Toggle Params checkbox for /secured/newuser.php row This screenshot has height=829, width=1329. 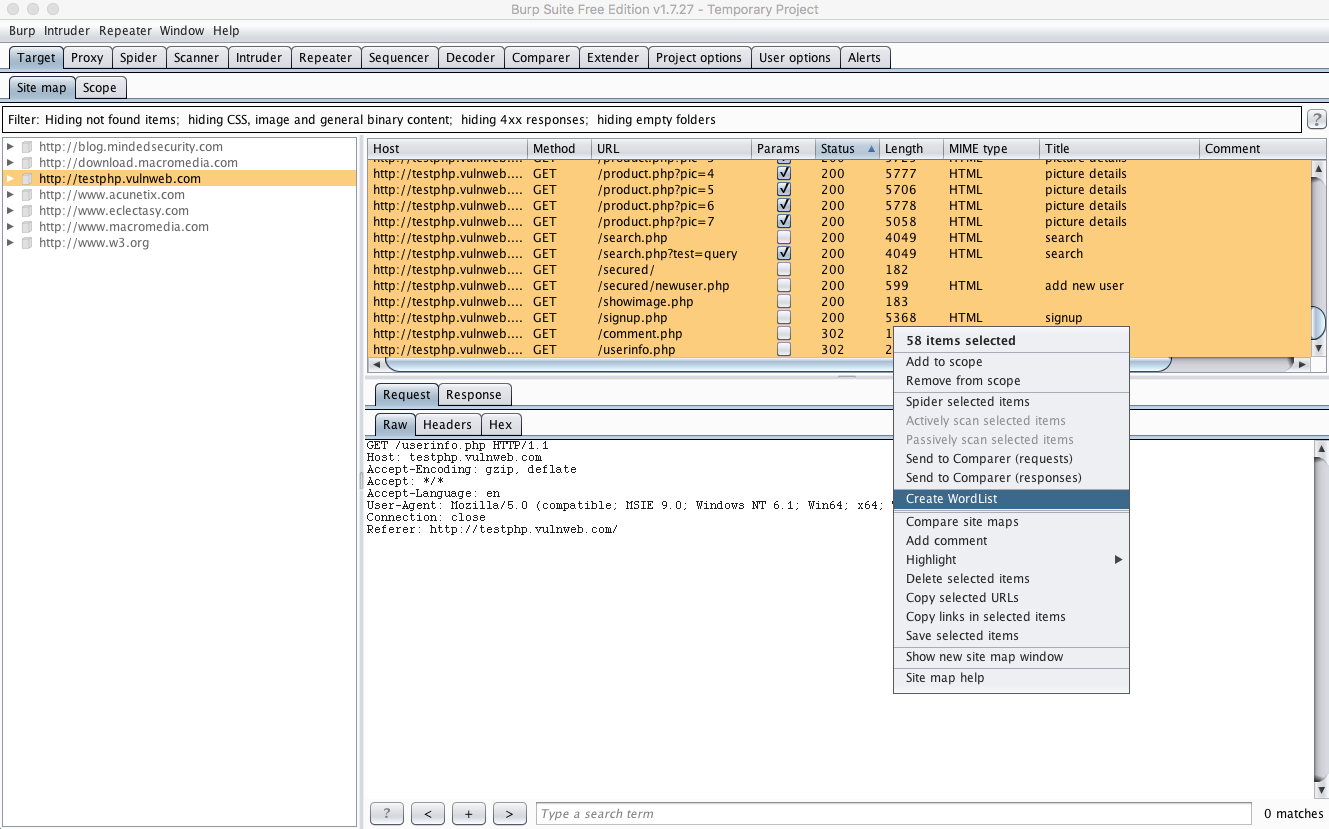tap(784, 286)
